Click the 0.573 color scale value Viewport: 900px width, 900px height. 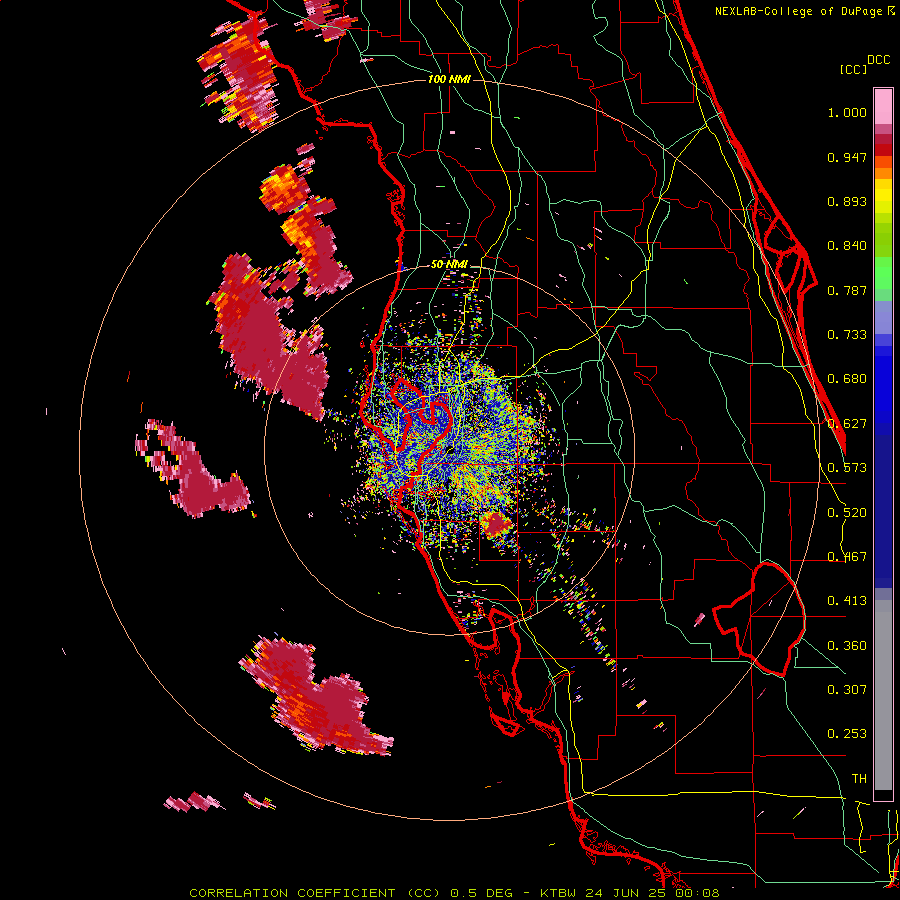click(x=847, y=468)
